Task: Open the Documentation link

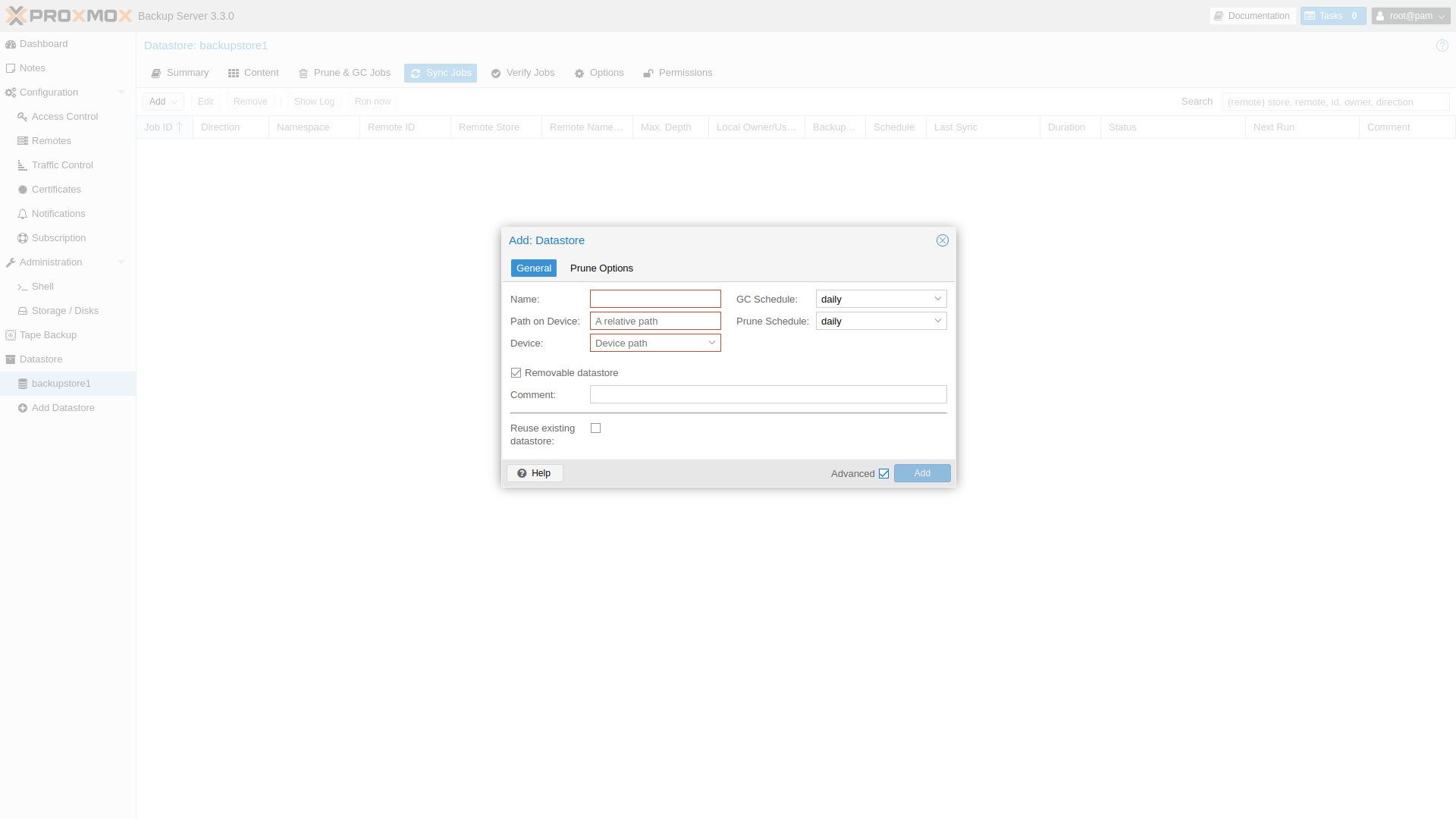Action: click(1252, 16)
